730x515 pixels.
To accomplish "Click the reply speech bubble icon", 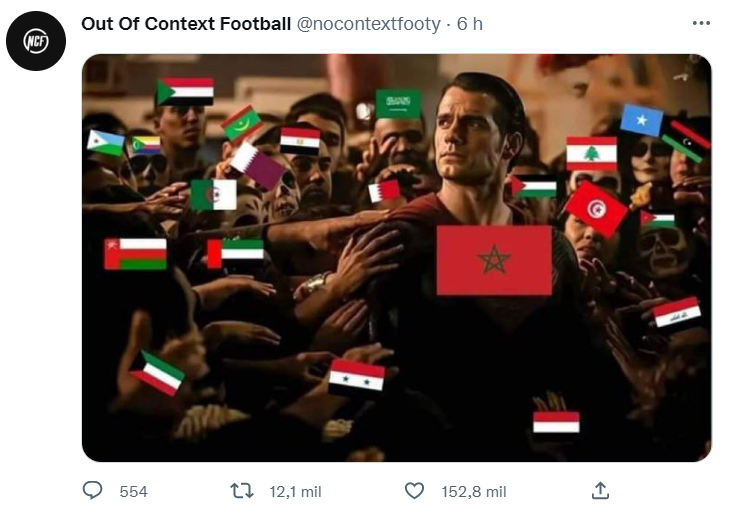I will pyautogui.click(x=92, y=491).
